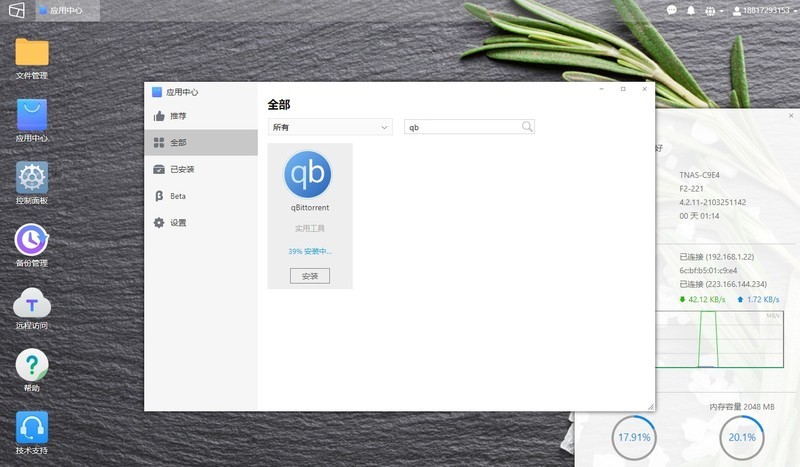The height and width of the screenshot is (467, 800).
Task: Click the 17.91% usage gauge
Action: click(x=634, y=437)
